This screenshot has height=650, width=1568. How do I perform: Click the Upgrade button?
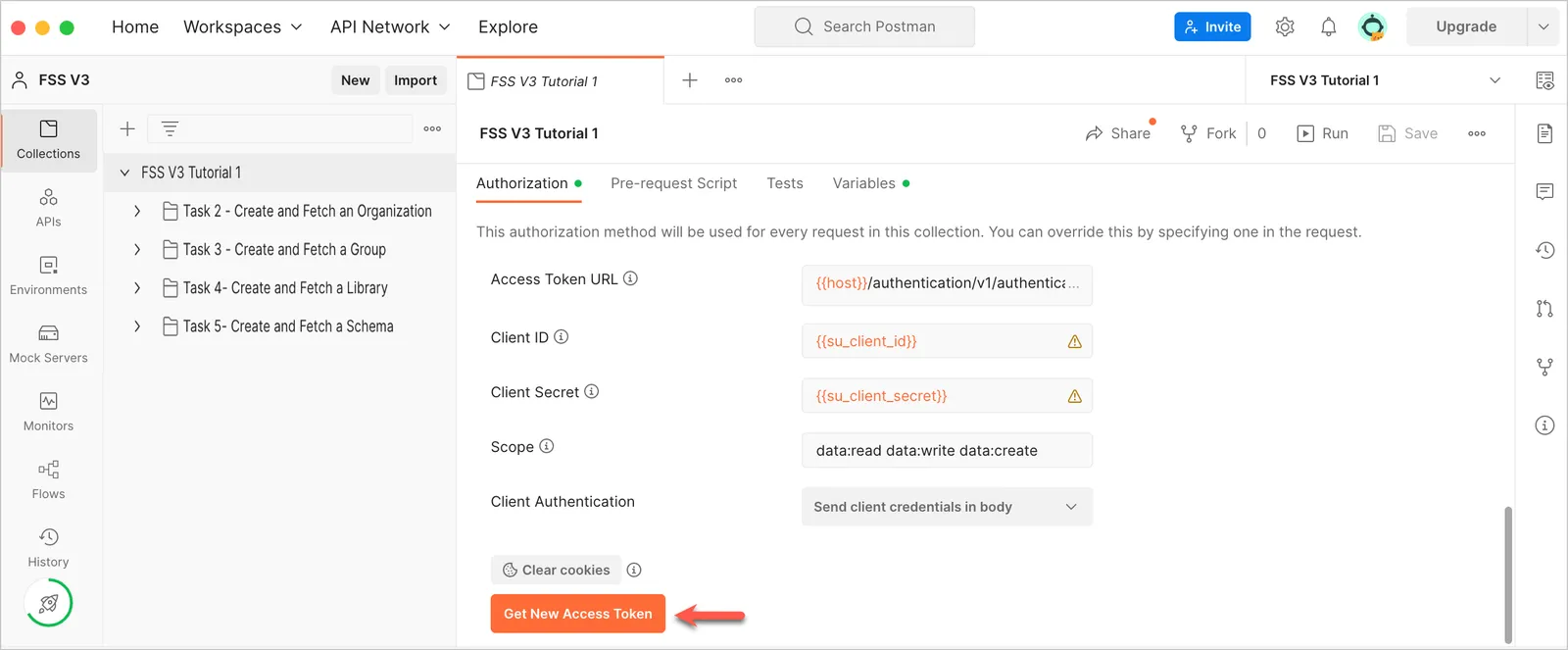tap(1466, 26)
